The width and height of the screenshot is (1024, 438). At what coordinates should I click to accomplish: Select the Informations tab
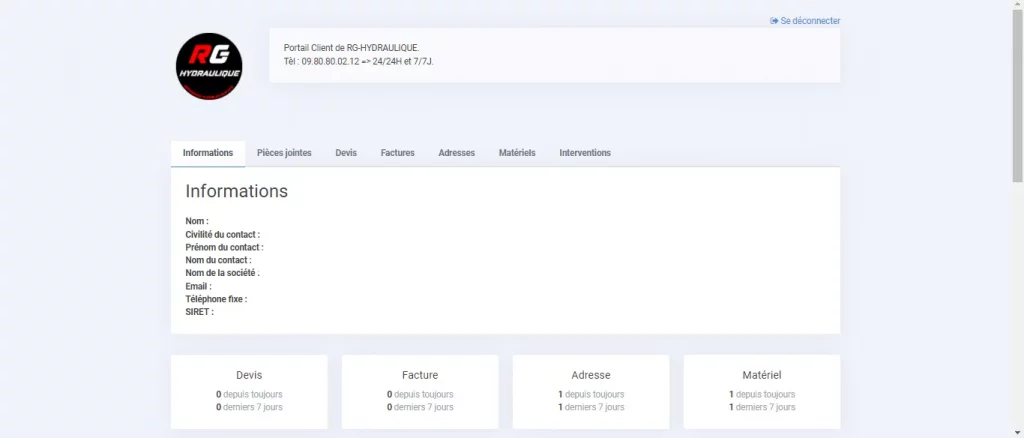click(x=208, y=153)
